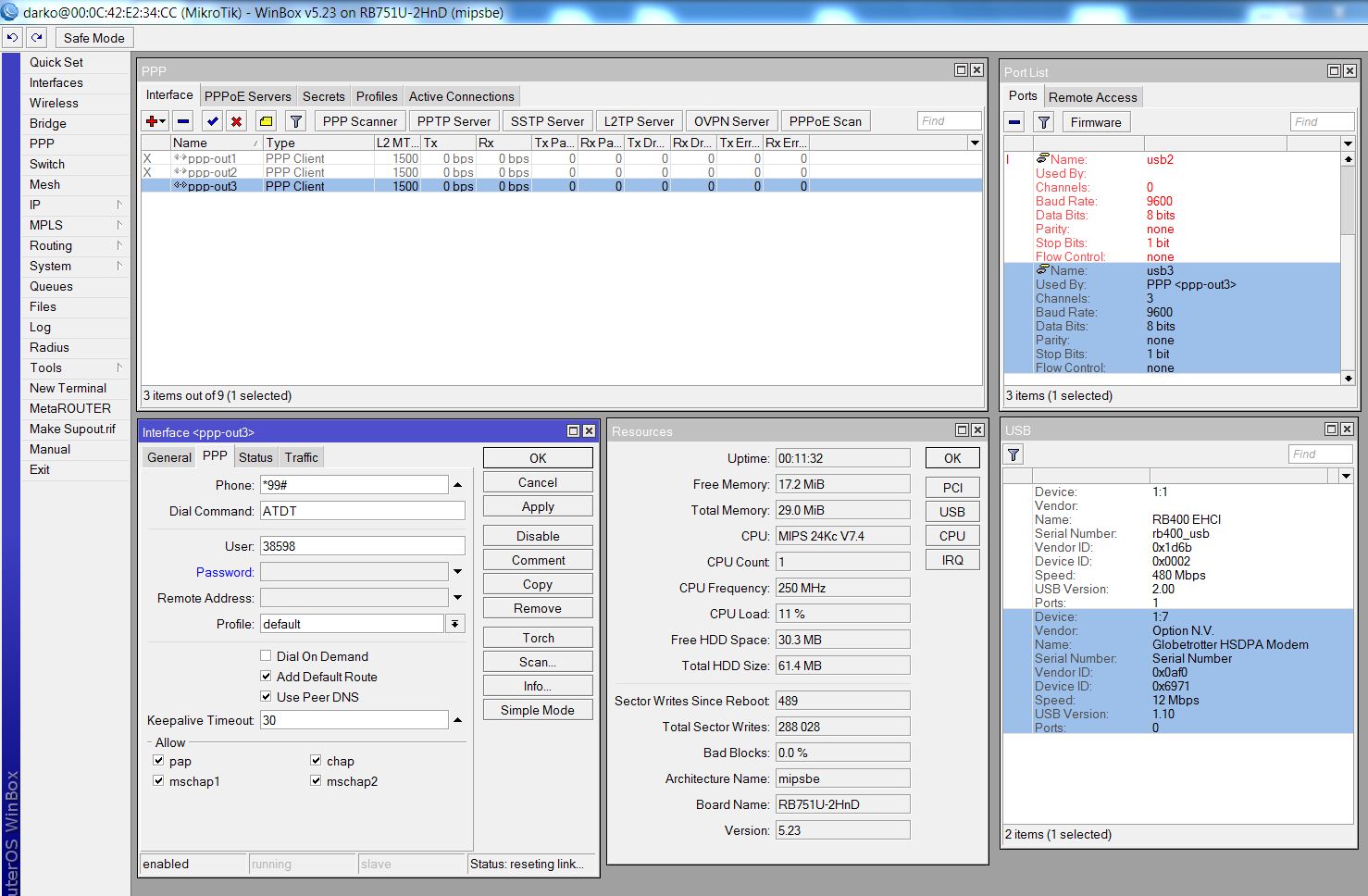Disable the chap authentication checkbox
1368x896 pixels.
316,760
